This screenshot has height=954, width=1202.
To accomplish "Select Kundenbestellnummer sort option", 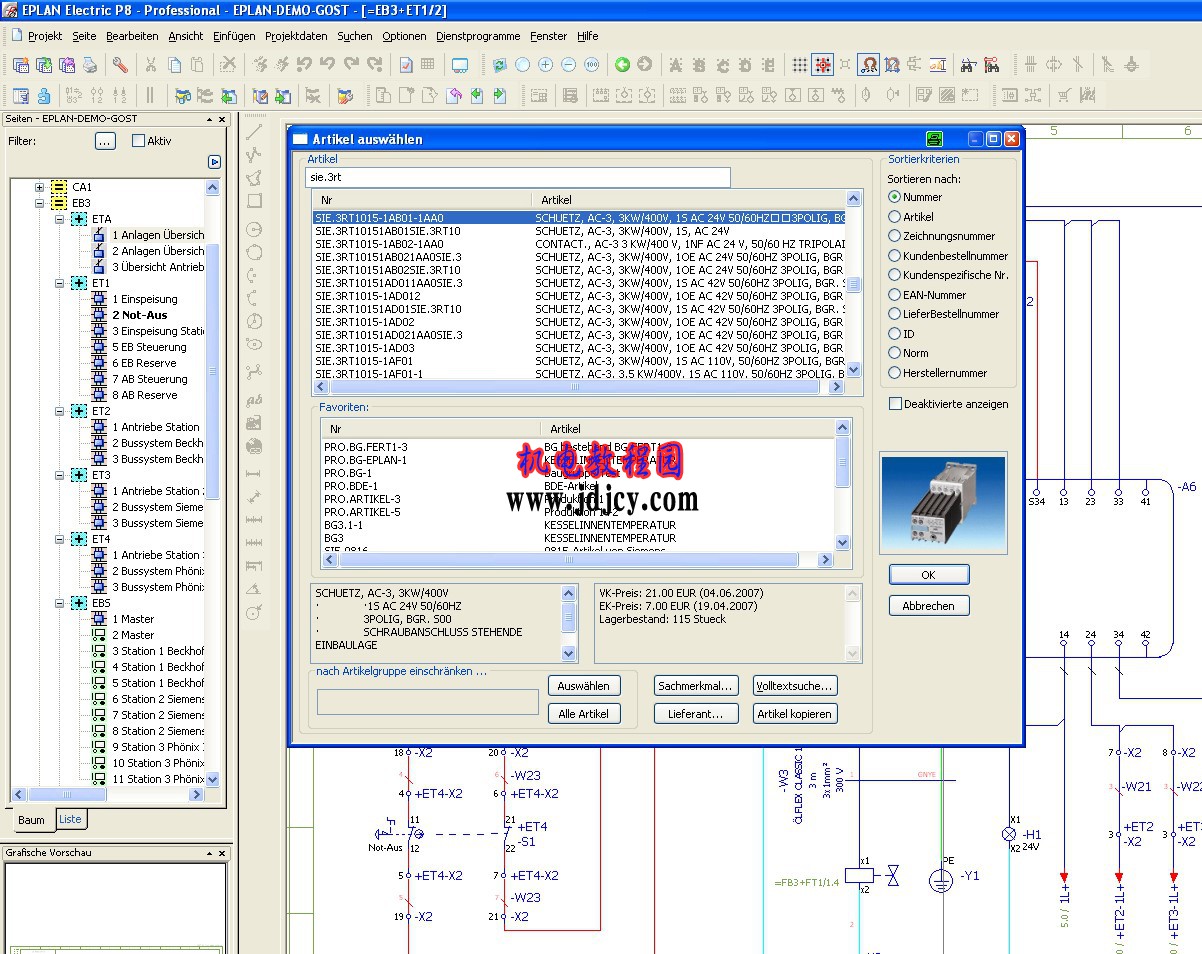I will 895,256.
